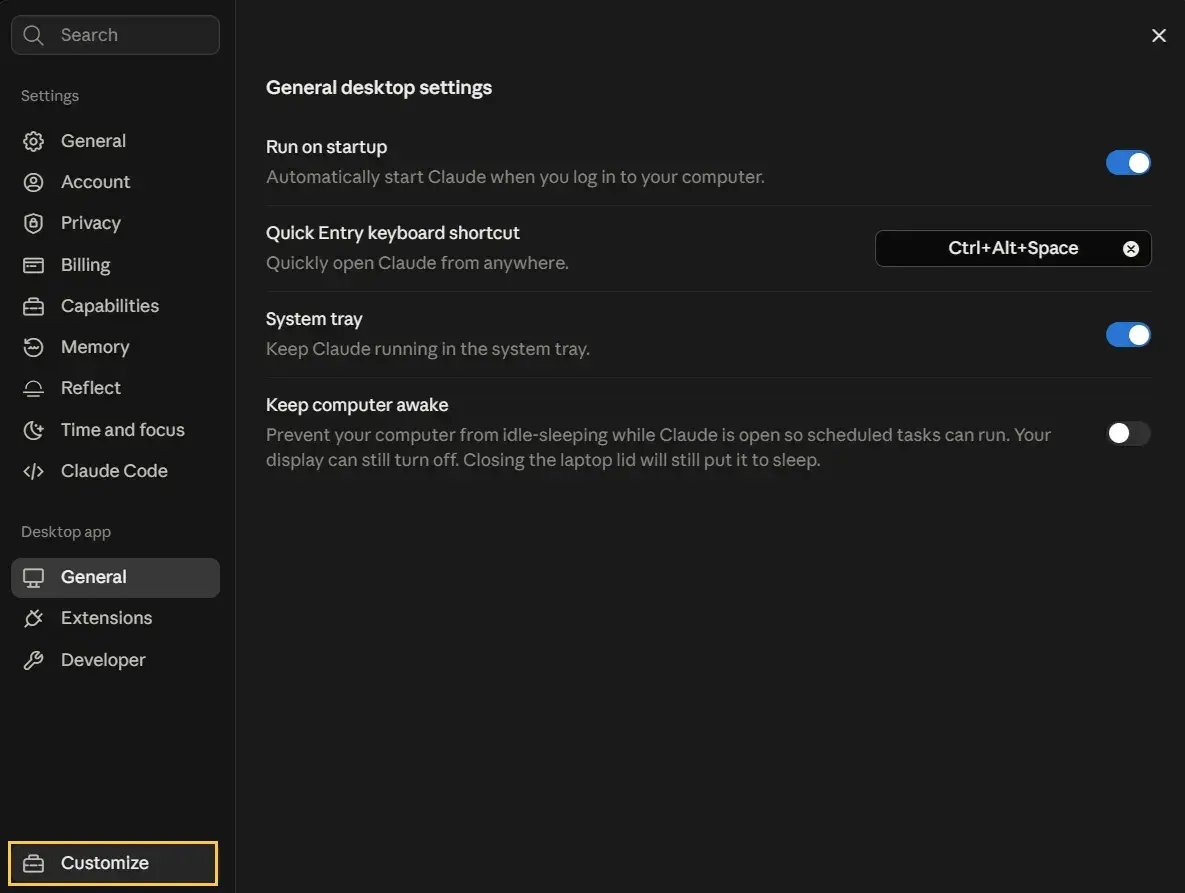Click the toolbox icon beside Capabilities
This screenshot has height=893, width=1185.
(x=33, y=306)
